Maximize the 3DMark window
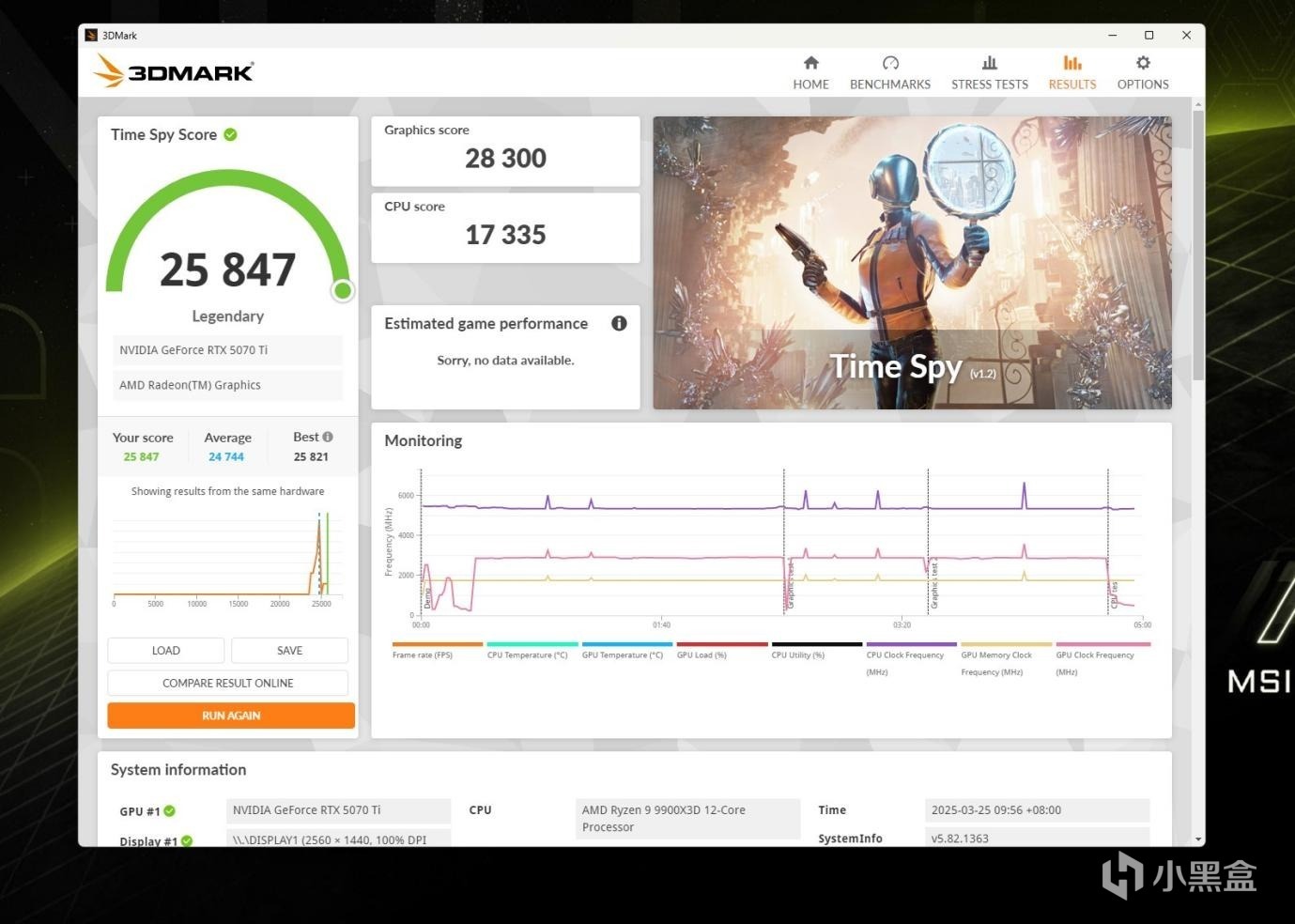Image resolution: width=1295 pixels, height=924 pixels. (1149, 36)
